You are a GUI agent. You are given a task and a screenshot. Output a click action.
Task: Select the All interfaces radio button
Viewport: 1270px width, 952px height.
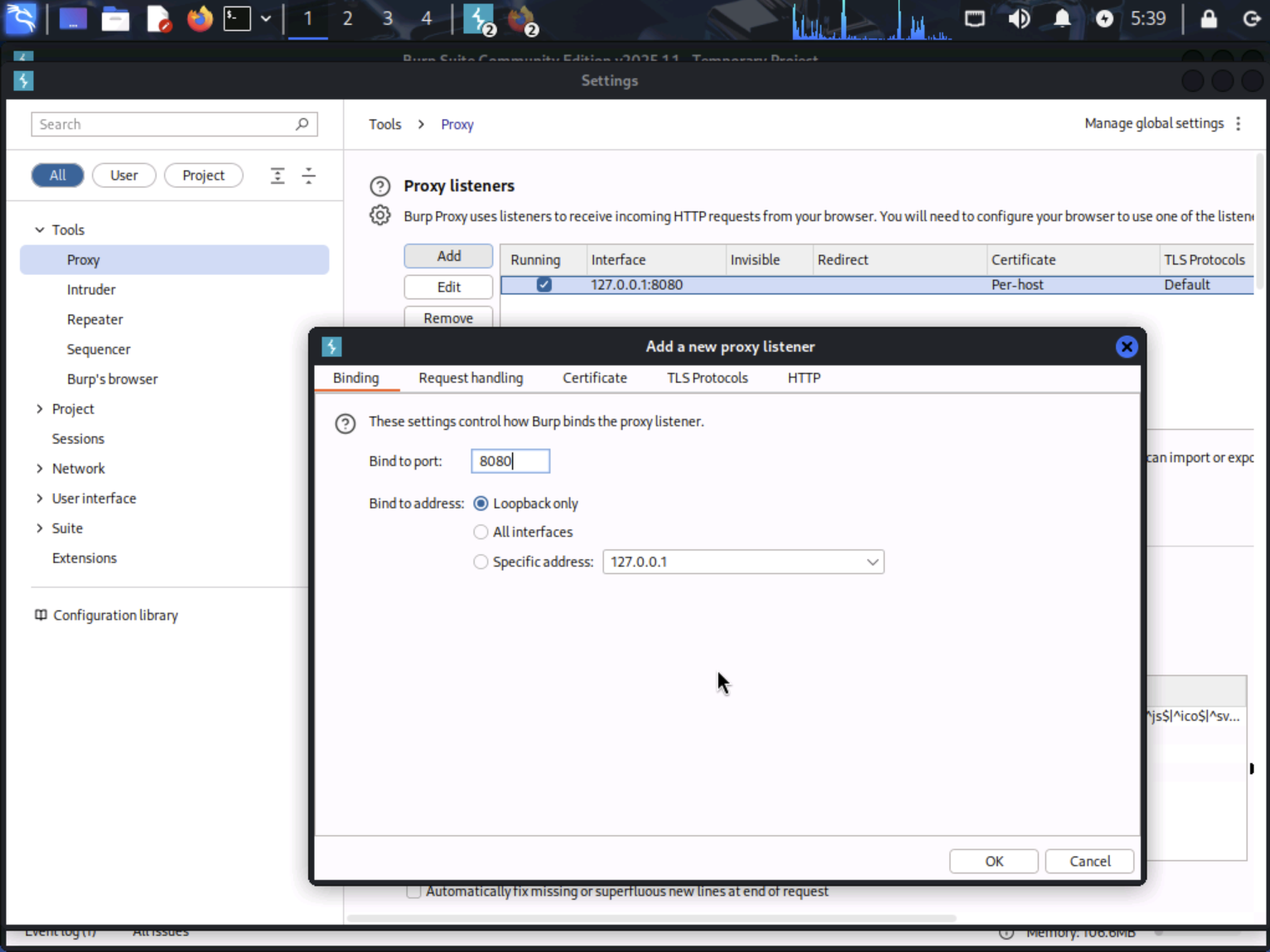coord(480,532)
